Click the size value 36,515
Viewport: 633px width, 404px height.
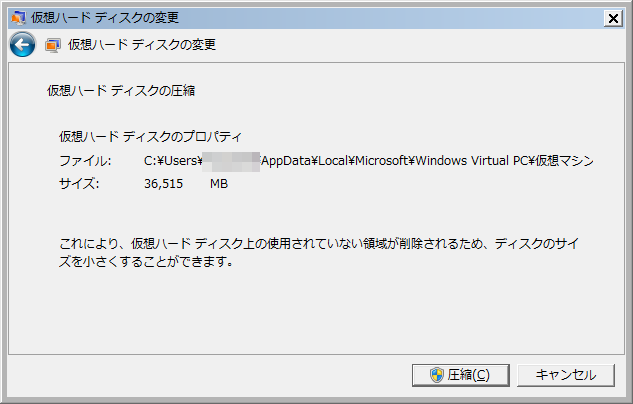163,184
